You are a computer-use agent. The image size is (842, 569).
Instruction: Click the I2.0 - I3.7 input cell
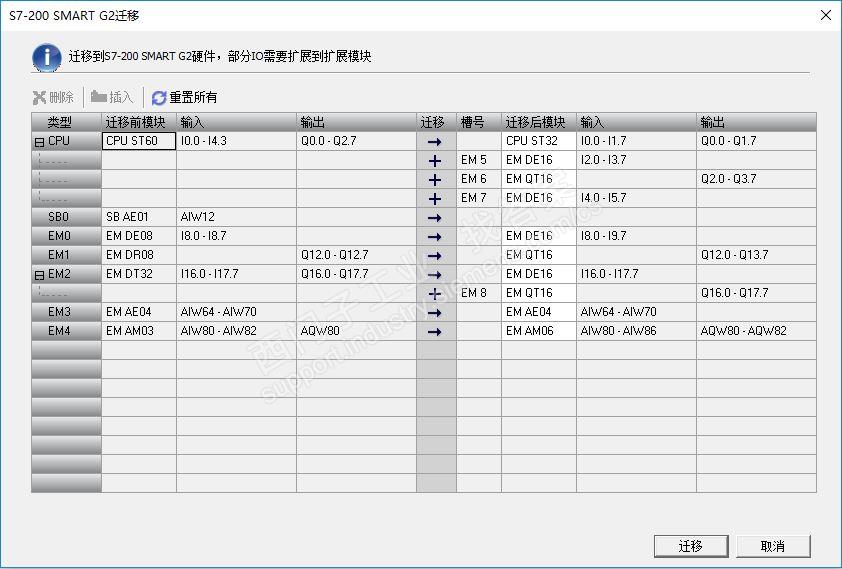pos(636,161)
